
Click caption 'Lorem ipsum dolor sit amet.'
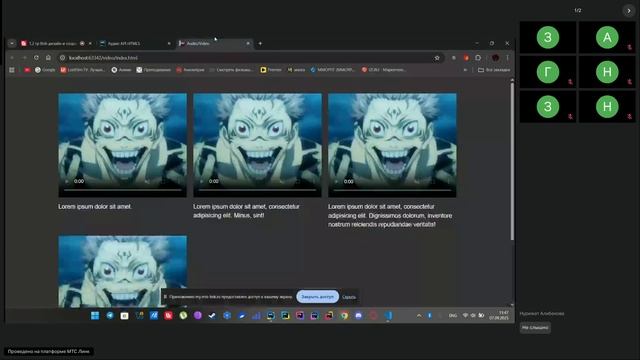[95, 207]
